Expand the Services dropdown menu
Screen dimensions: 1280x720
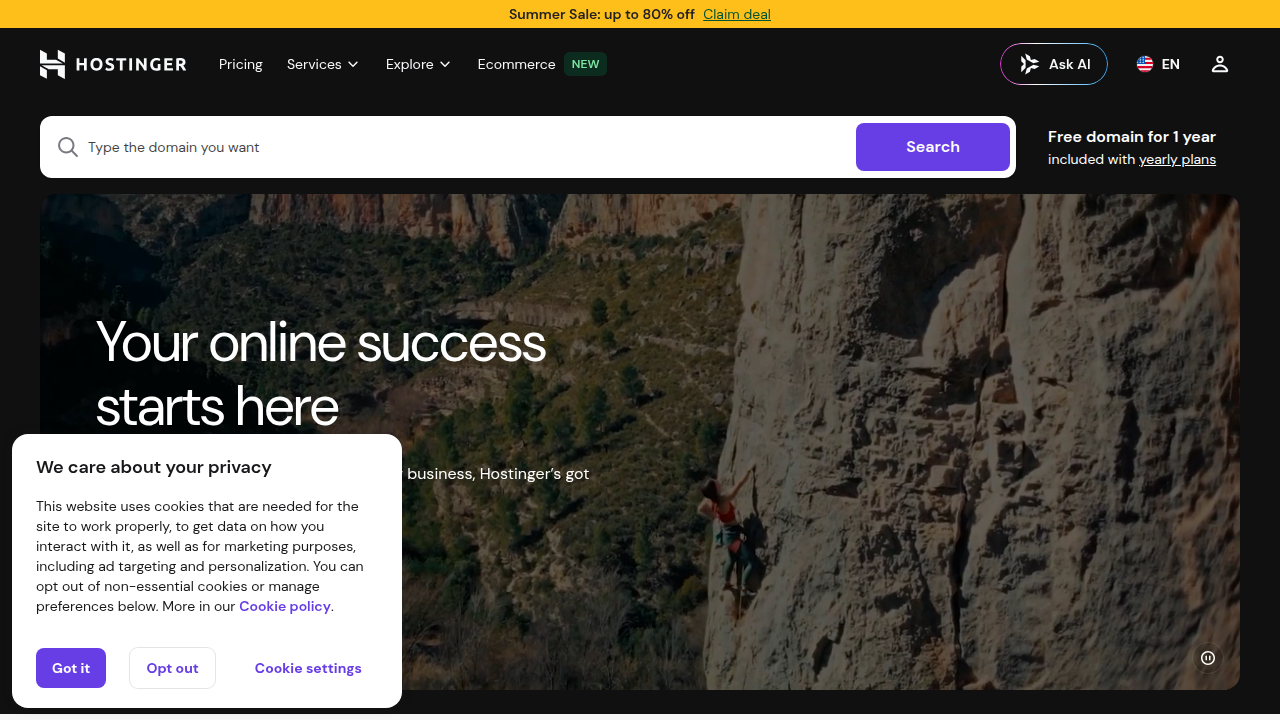click(x=322, y=64)
